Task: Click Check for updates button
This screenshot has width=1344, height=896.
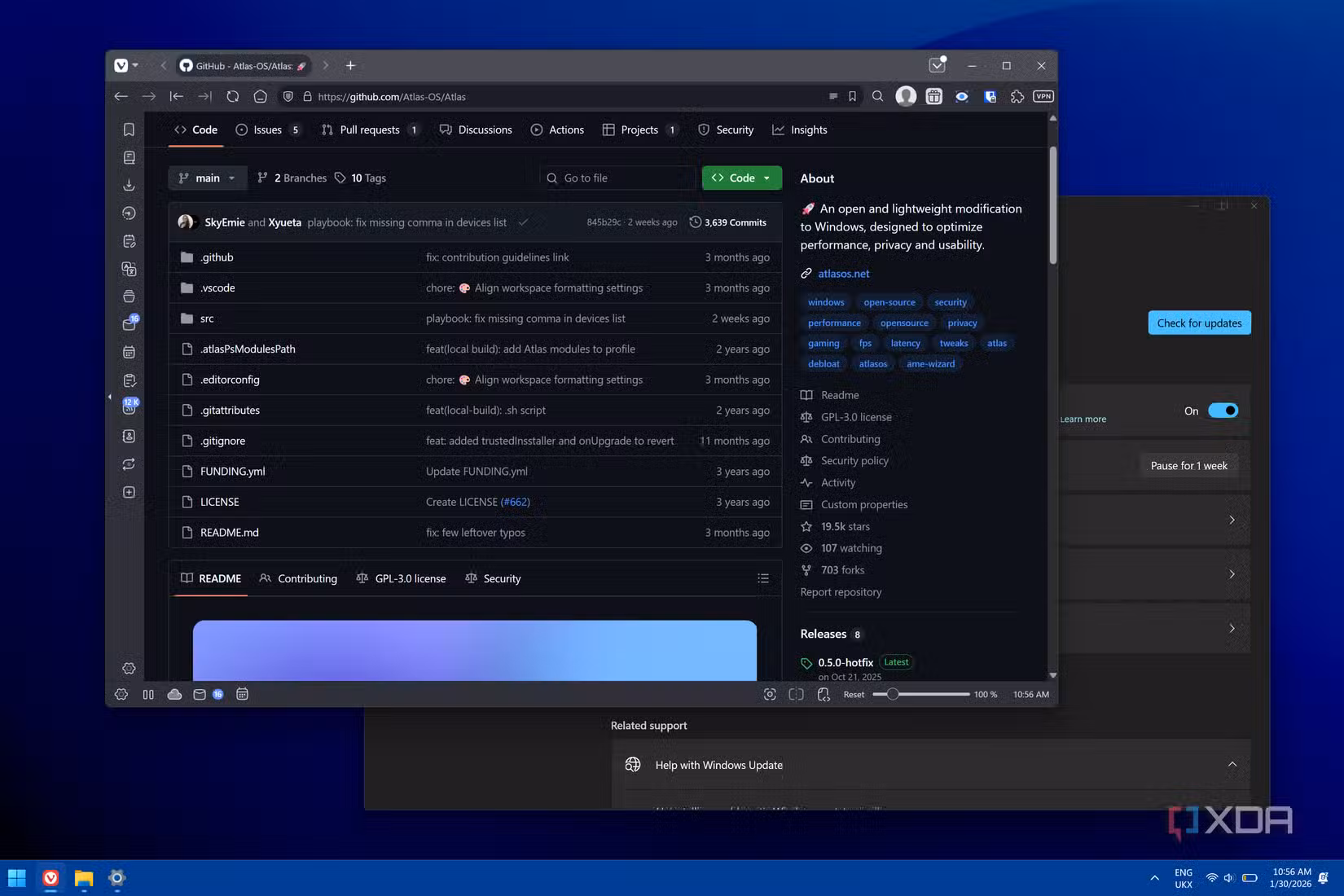Action: pos(1199,323)
